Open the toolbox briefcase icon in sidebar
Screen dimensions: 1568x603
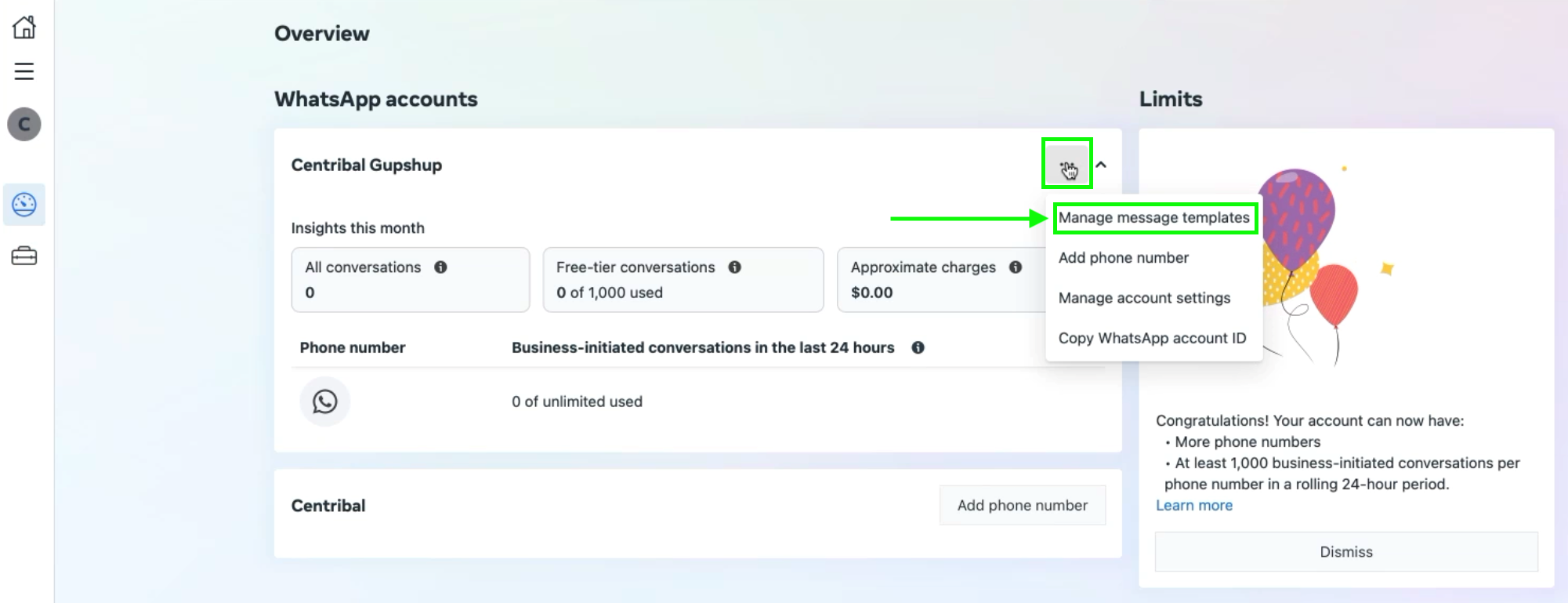[24, 256]
